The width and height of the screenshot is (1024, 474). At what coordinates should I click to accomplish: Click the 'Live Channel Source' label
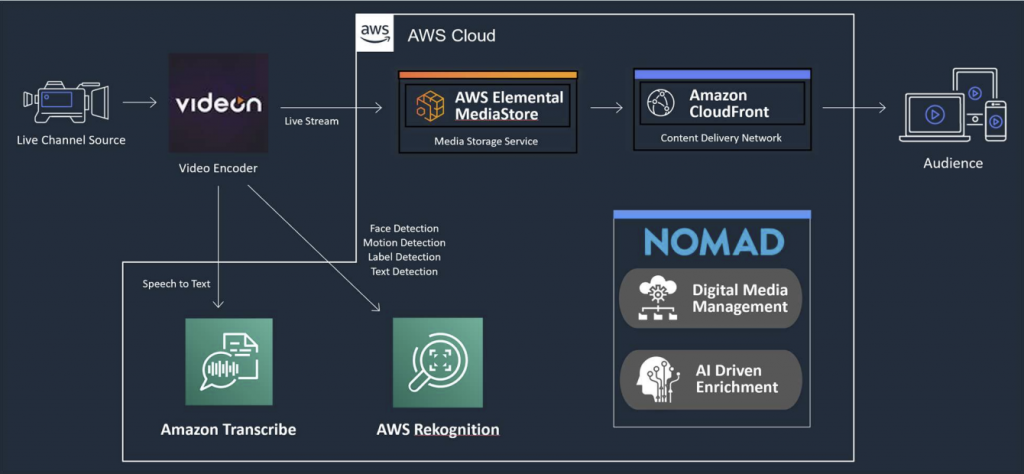[x=71, y=140]
